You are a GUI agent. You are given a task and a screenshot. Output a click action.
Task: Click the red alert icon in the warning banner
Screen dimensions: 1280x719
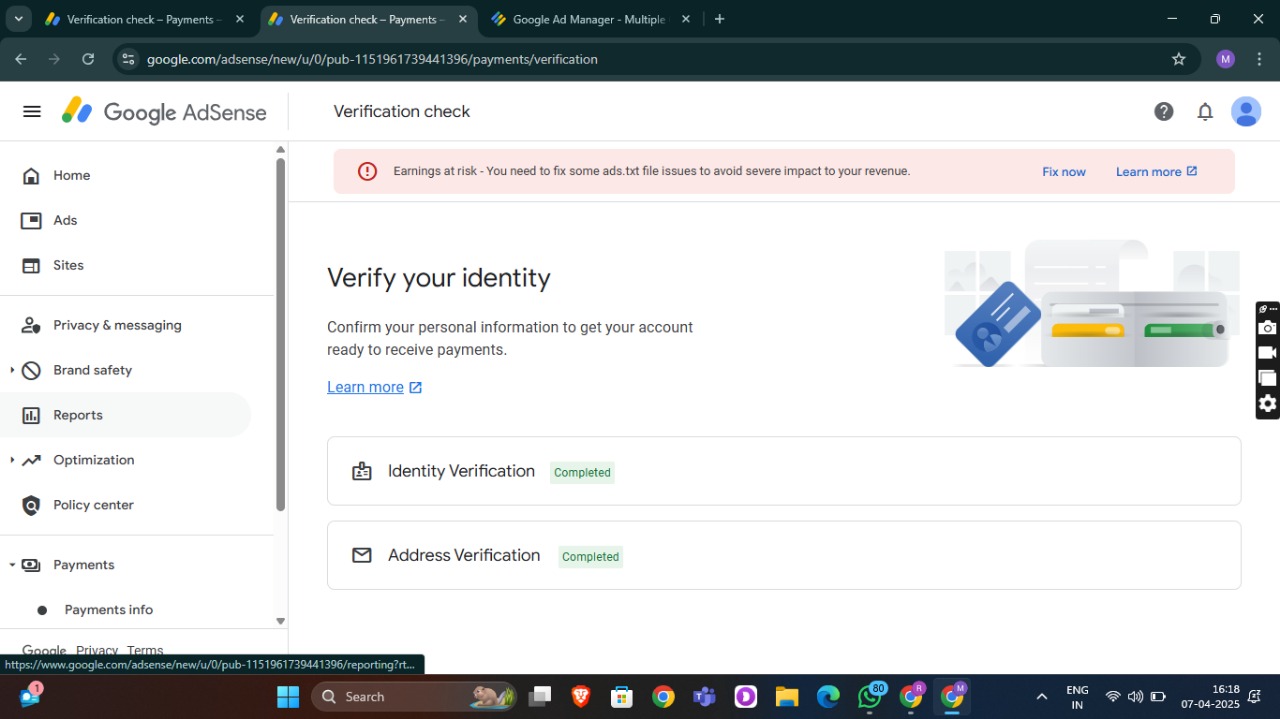[368, 172]
